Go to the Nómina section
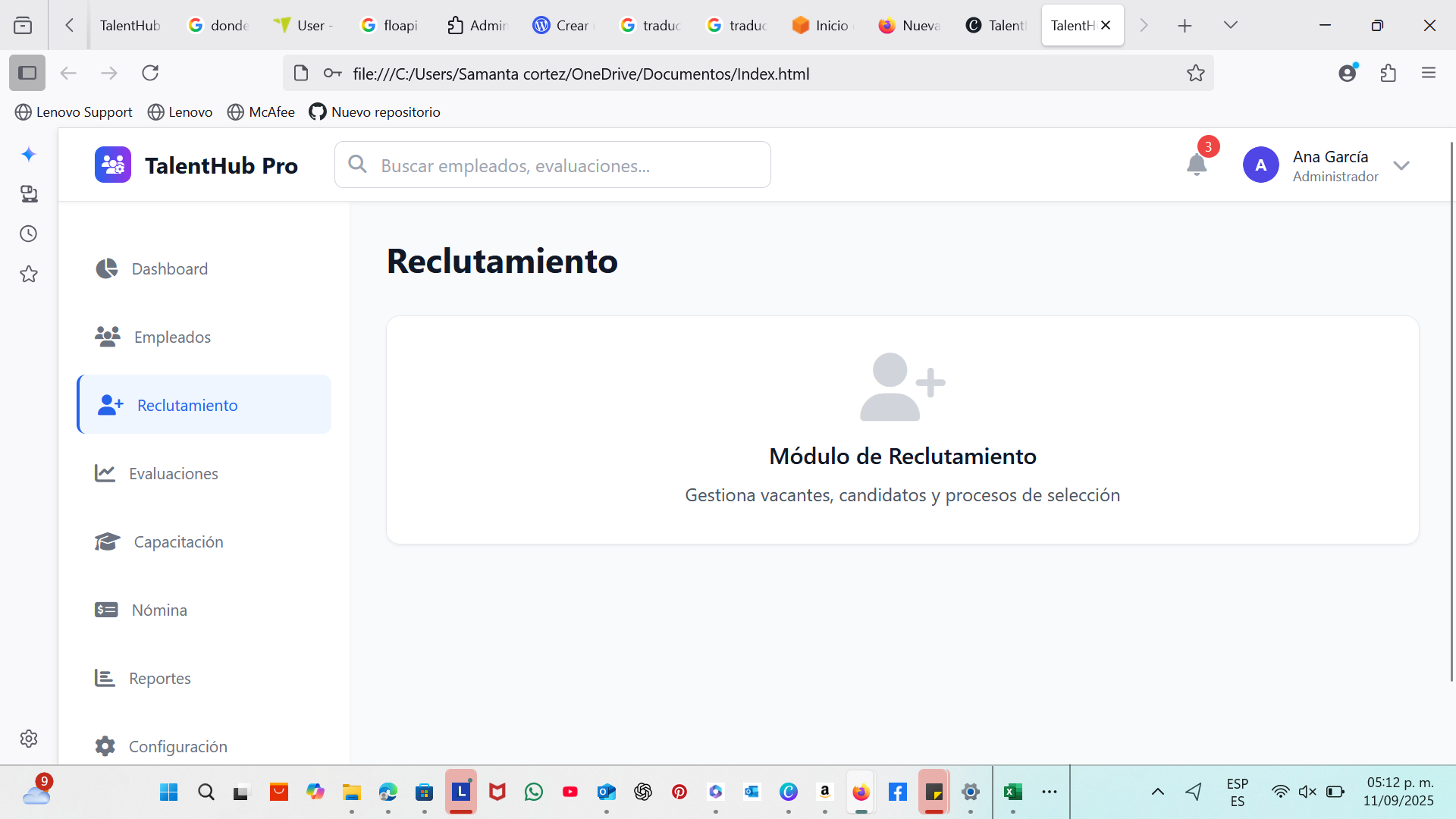Viewport: 1456px width, 819px height. pyautogui.click(x=158, y=610)
